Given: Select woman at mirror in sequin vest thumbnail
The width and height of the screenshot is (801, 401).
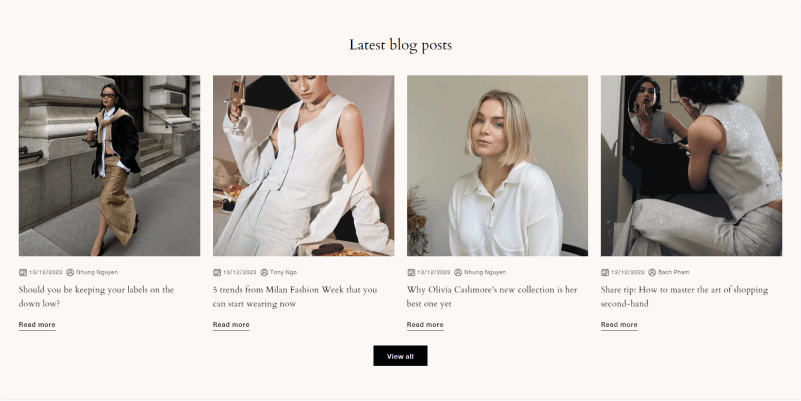Looking at the screenshot, I should [x=691, y=166].
